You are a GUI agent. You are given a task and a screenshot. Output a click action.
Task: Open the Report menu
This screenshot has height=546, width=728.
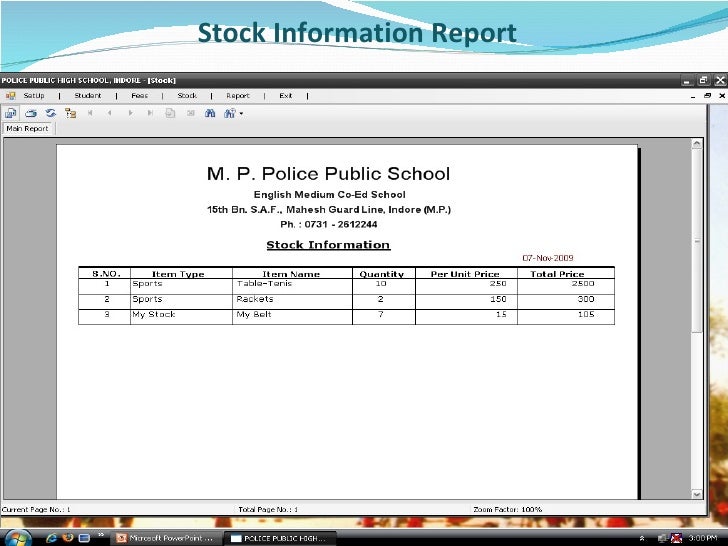point(238,95)
